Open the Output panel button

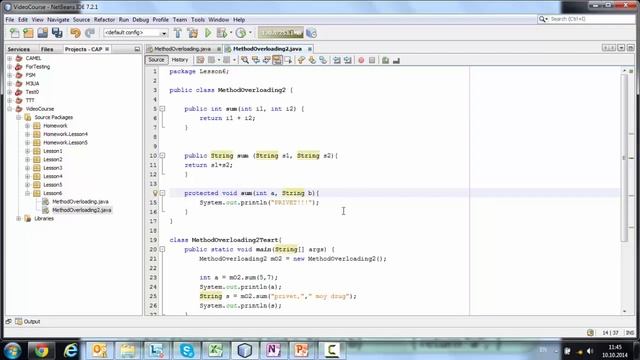pyautogui.click(x=28, y=322)
